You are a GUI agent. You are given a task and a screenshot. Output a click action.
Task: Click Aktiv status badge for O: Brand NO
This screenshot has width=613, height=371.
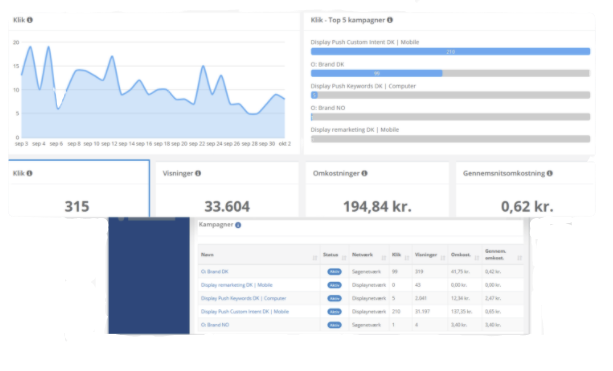coord(334,325)
